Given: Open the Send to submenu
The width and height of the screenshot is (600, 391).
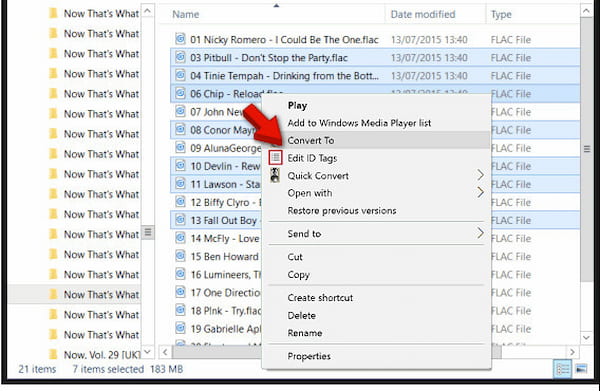Looking at the screenshot, I should pos(304,234).
